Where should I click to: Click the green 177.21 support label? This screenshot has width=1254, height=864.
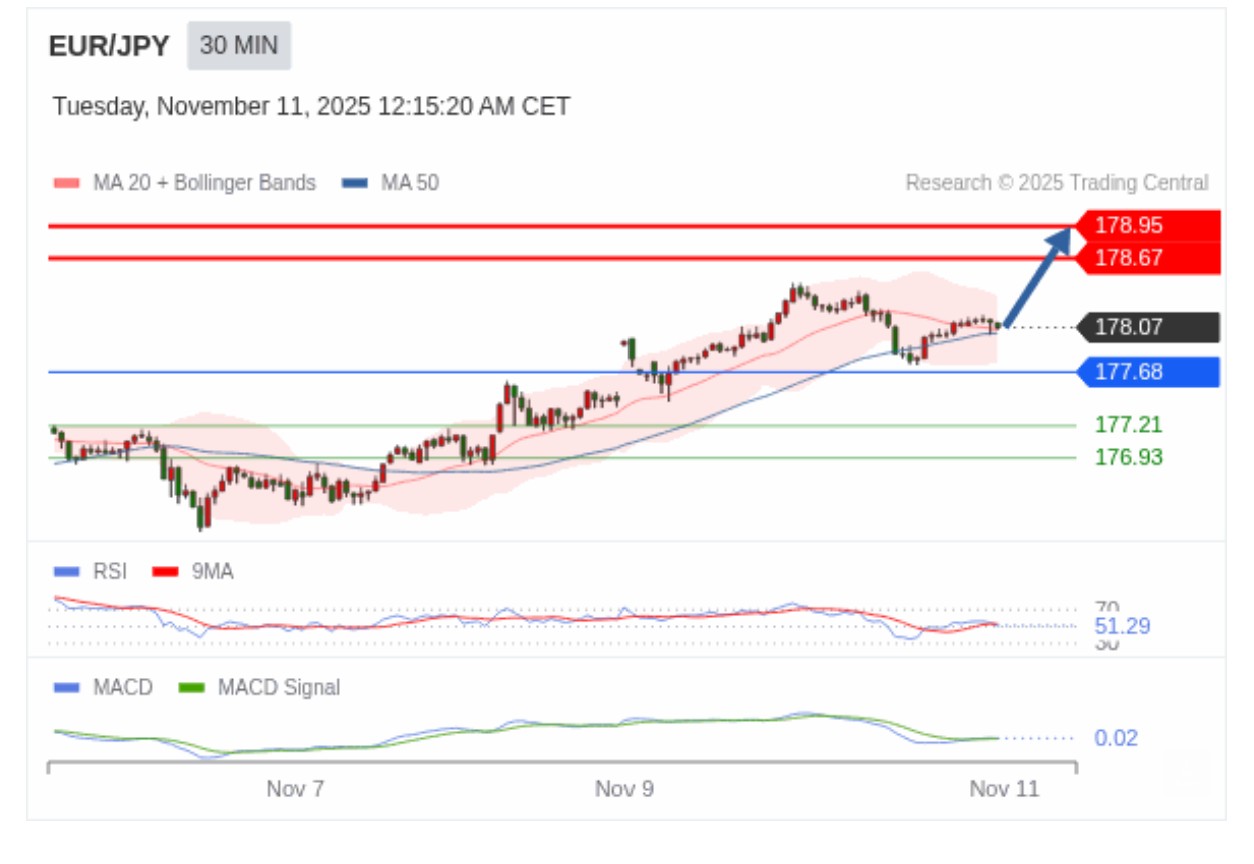pos(1128,425)
